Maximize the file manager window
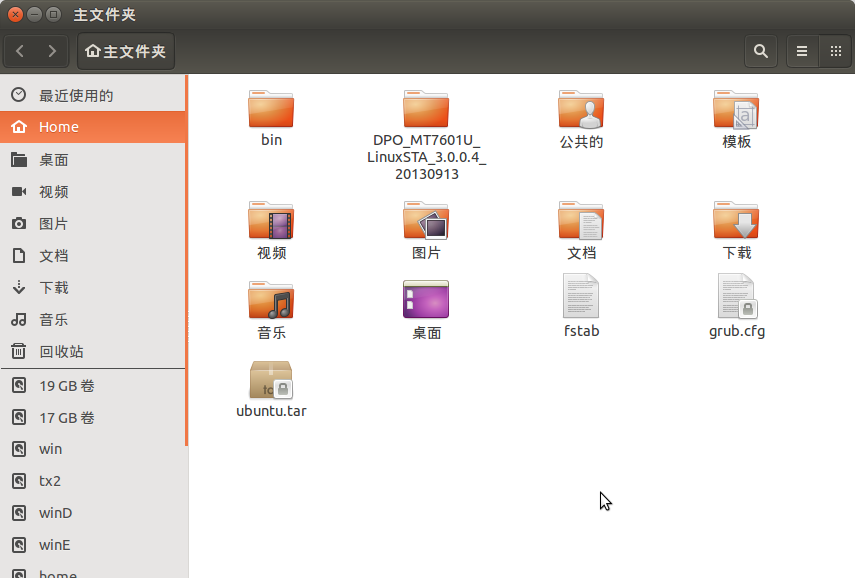 [53, 14]
